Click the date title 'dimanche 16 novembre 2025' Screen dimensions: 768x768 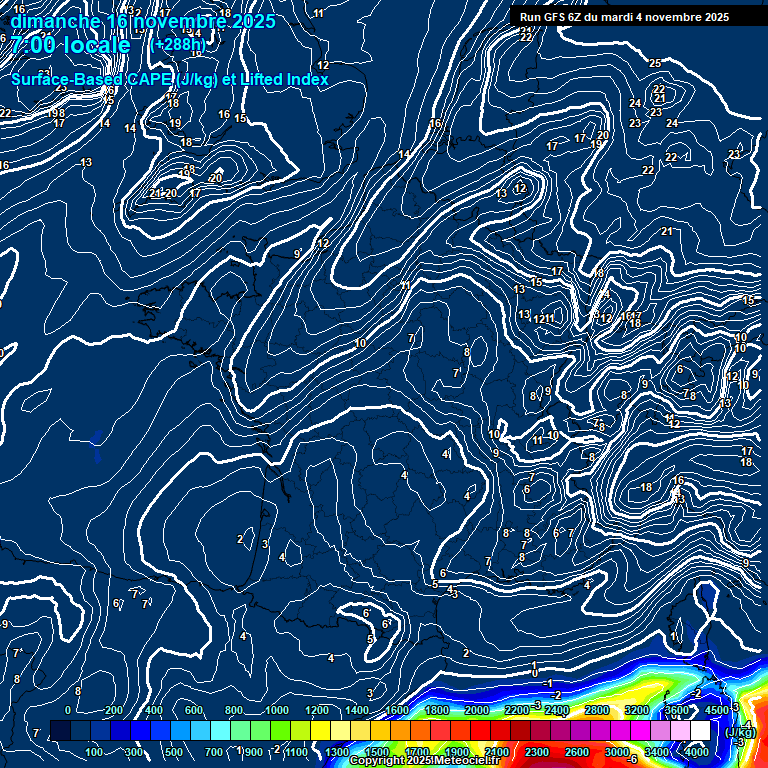click(x=143, y=22)
